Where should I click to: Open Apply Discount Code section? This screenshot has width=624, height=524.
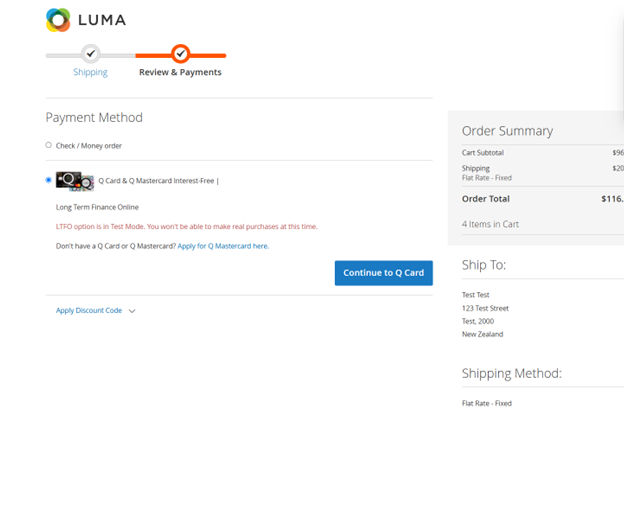(89, 310)
